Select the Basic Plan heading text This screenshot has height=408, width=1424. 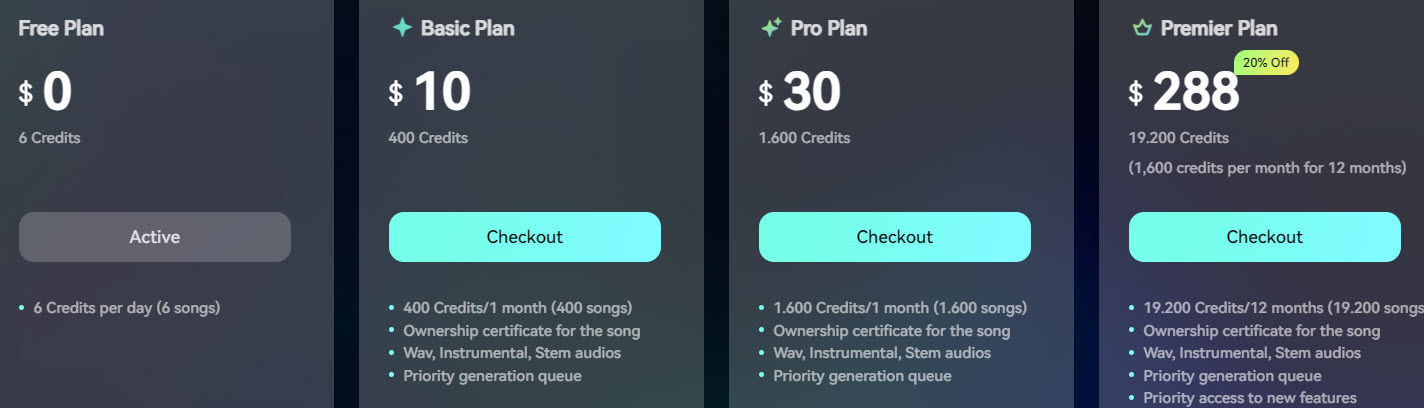pos(467,28)
